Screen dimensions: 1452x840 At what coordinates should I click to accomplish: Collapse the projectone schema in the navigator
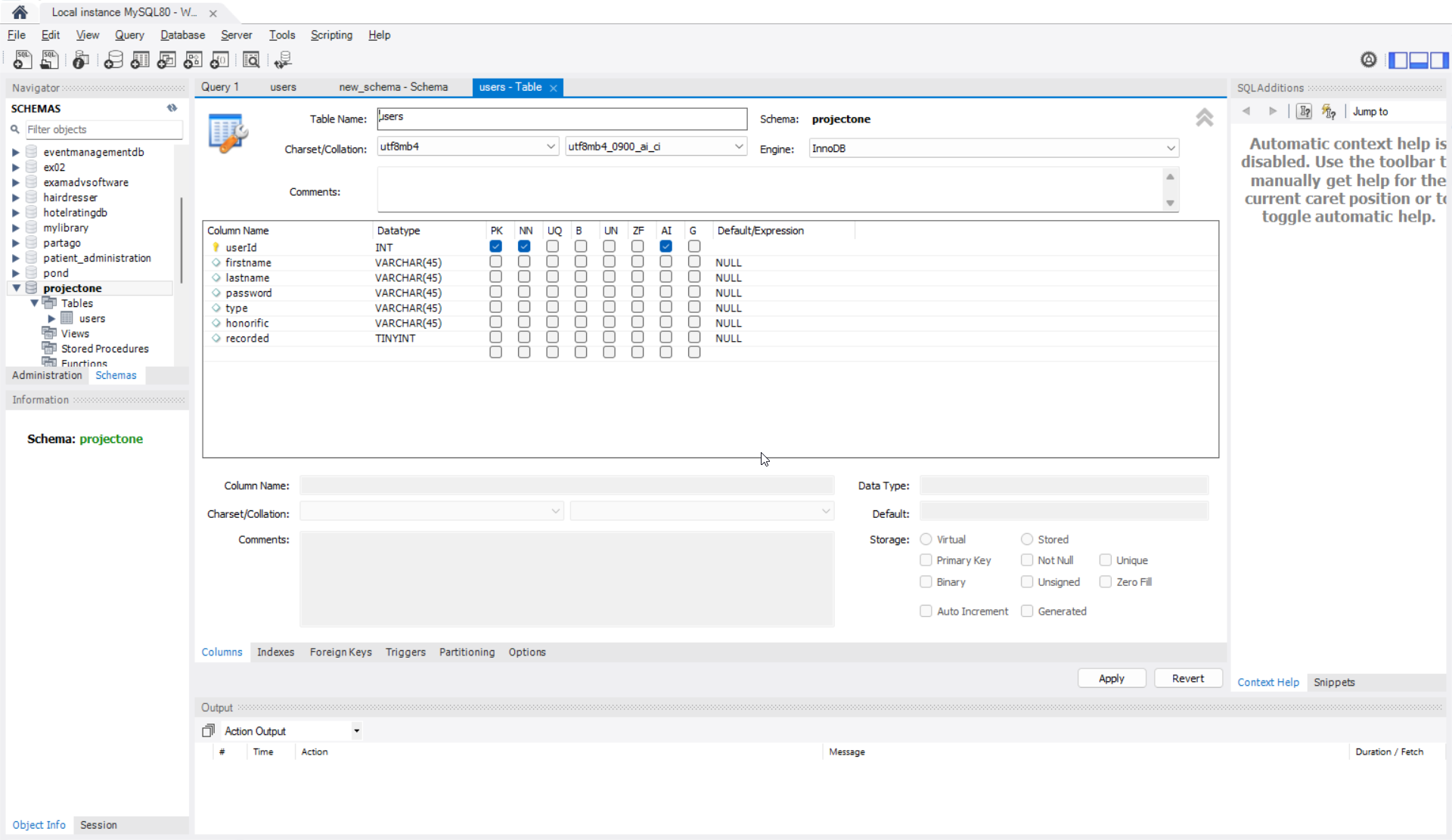(x=16, y=288)
